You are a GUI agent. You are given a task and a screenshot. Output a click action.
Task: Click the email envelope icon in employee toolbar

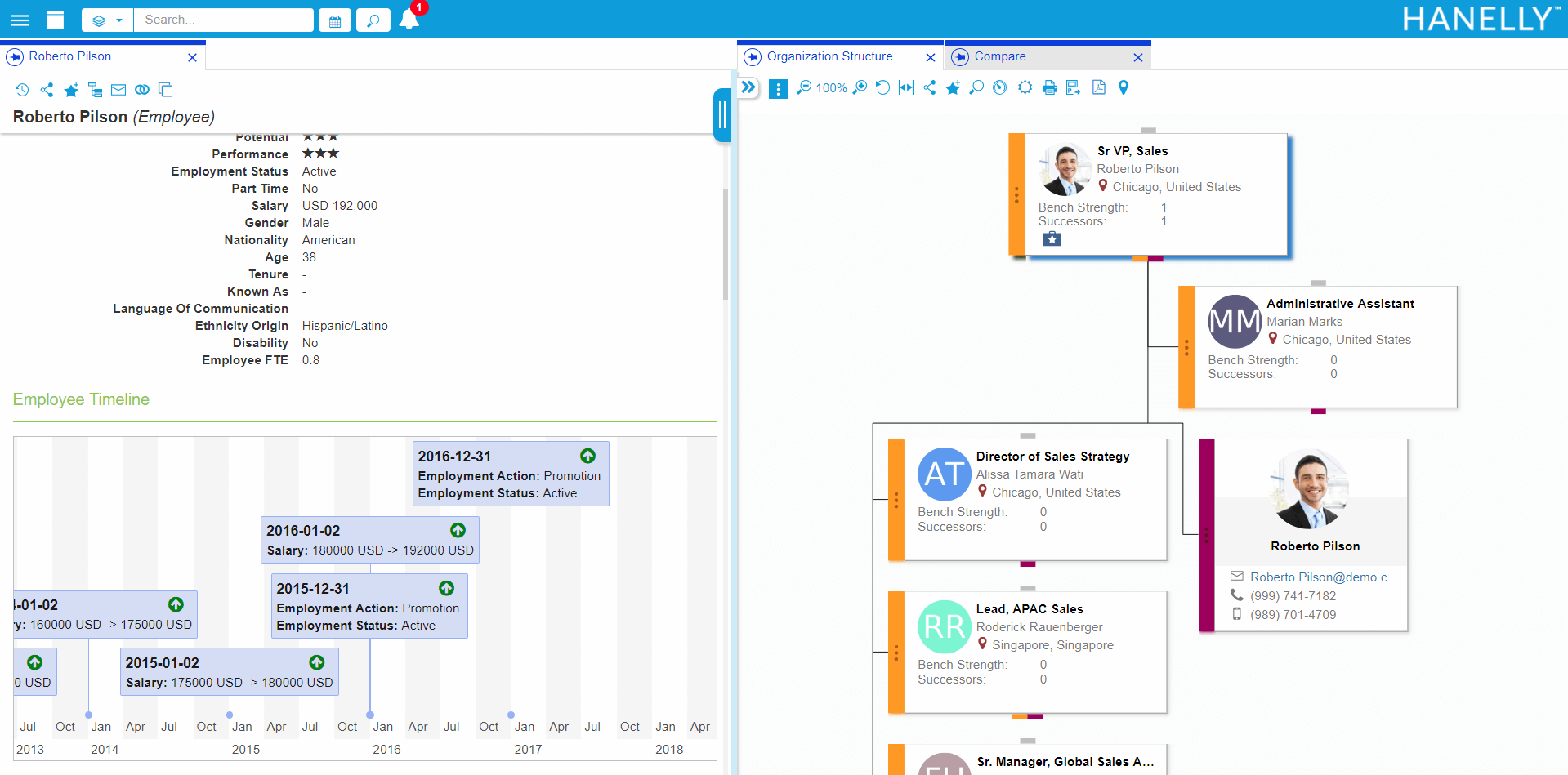click(x=118, y=90)
